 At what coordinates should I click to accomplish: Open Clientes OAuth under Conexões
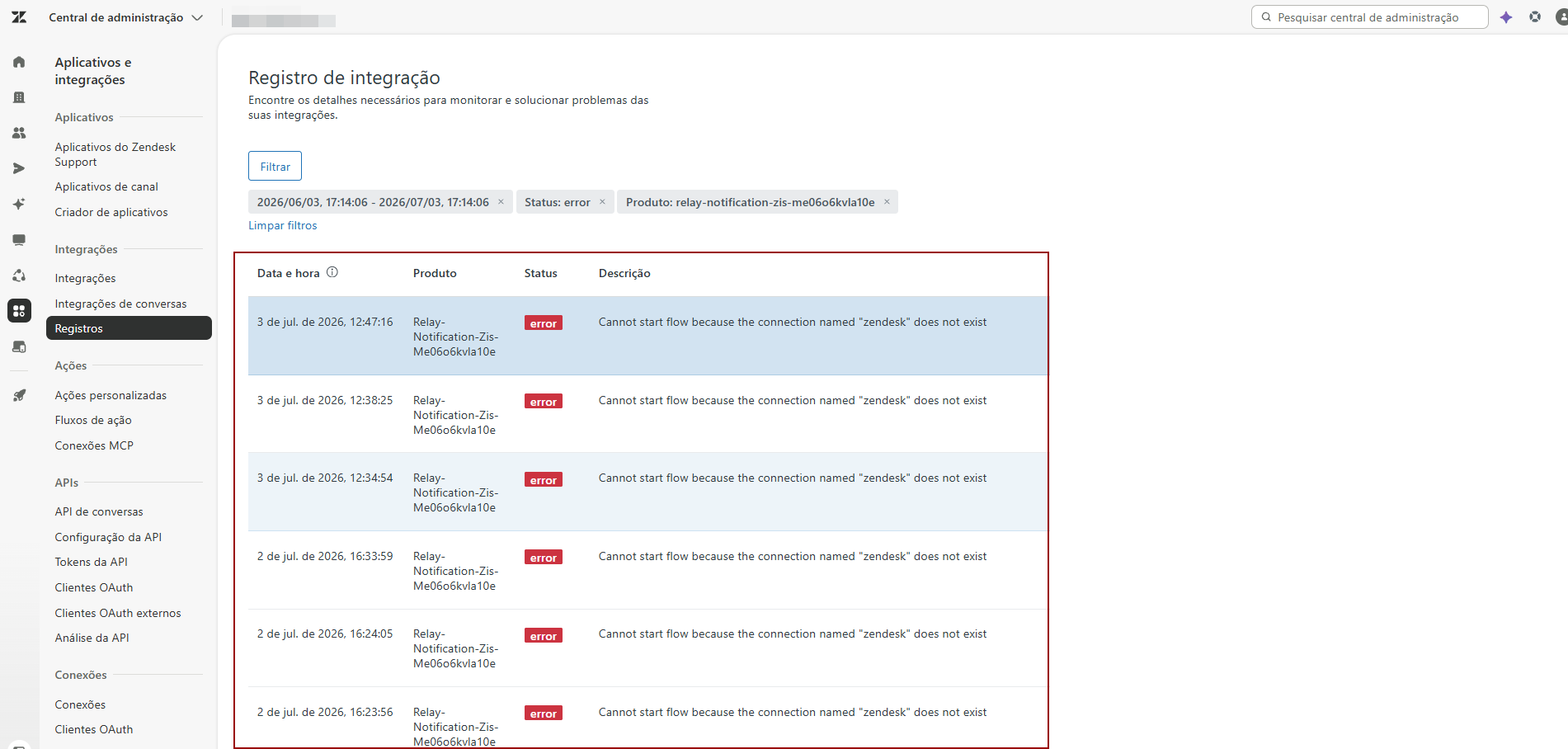point(94,729)
